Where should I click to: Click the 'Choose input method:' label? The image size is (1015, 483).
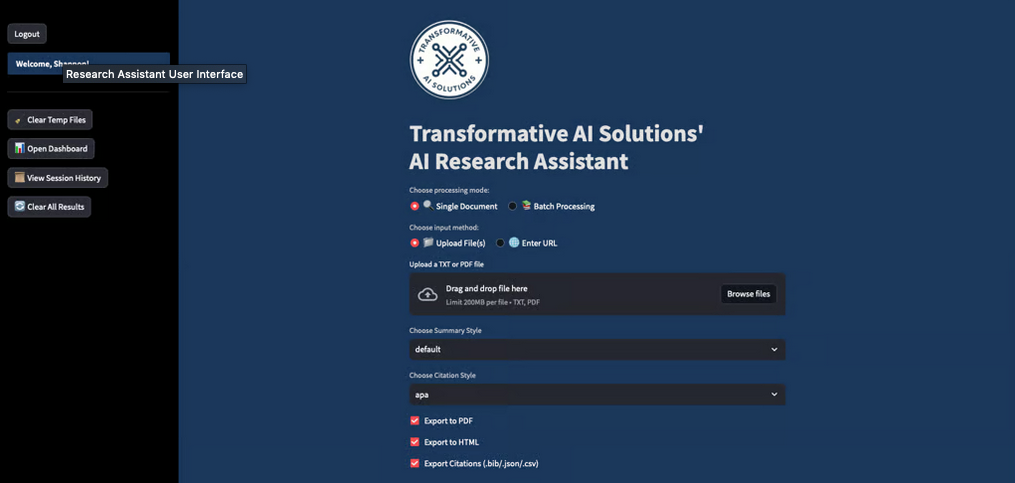443,228
